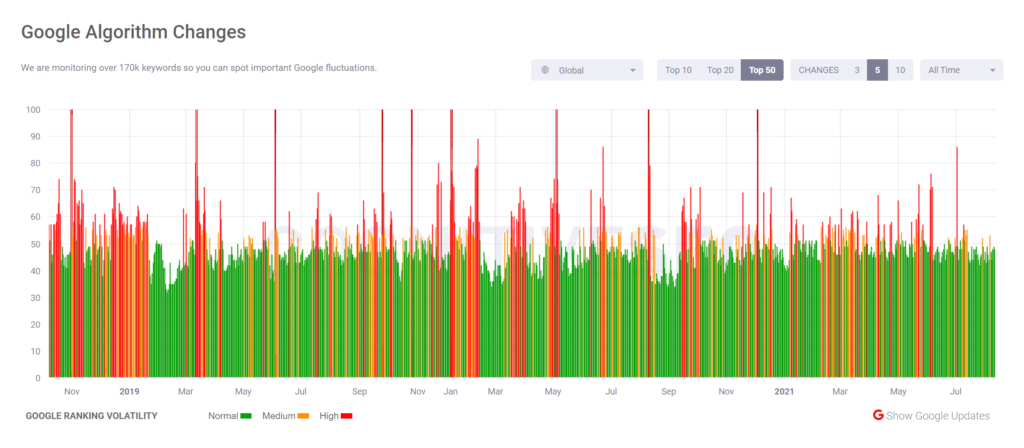Click the Normal legend label
This screenshot has width=1024, height=448.
(223, 416)
